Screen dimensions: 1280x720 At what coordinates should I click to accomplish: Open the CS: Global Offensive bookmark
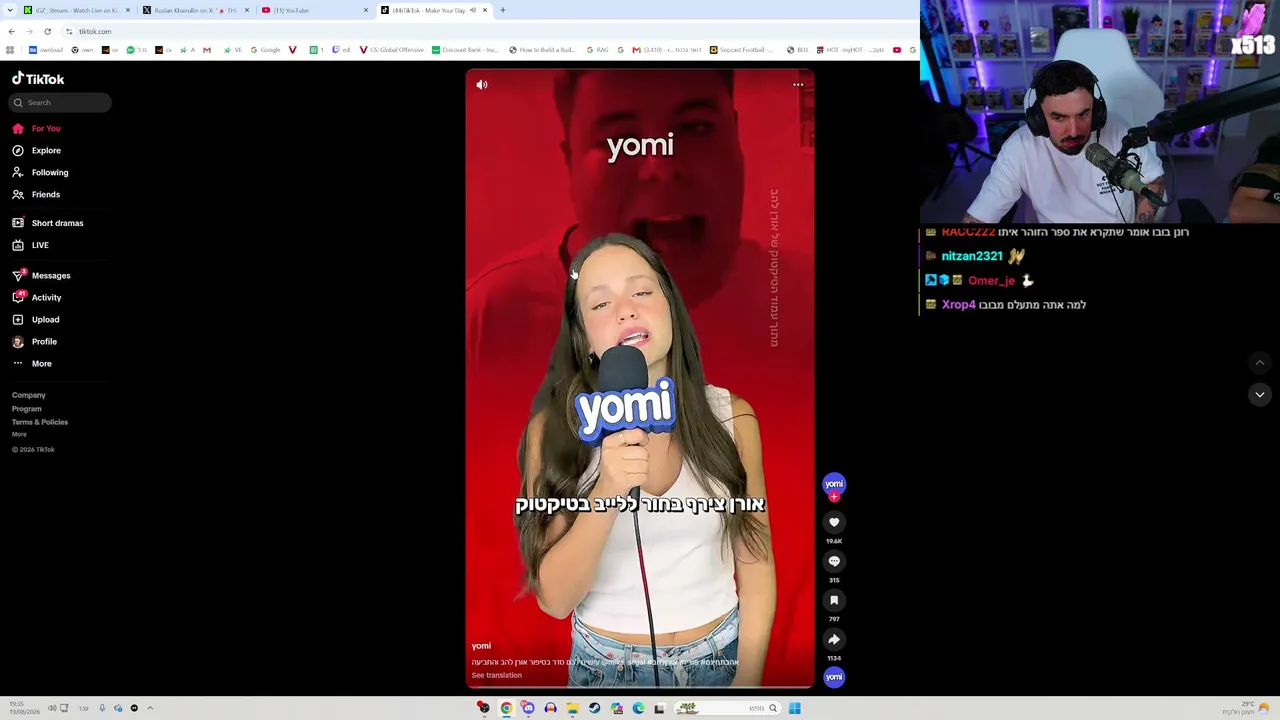point(392,50)
